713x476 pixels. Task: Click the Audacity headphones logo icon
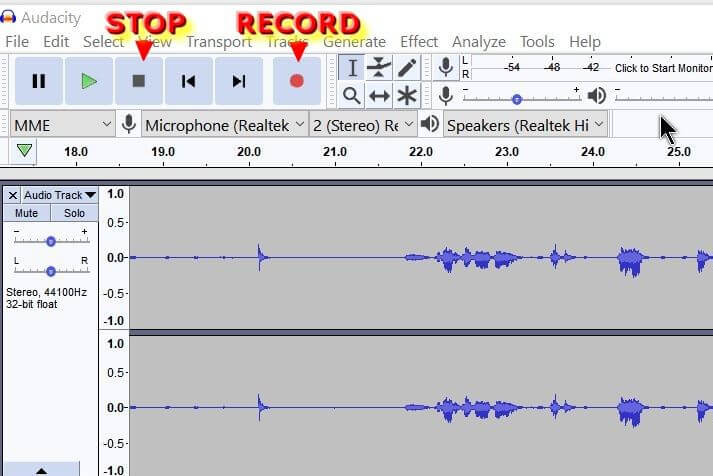8,17
